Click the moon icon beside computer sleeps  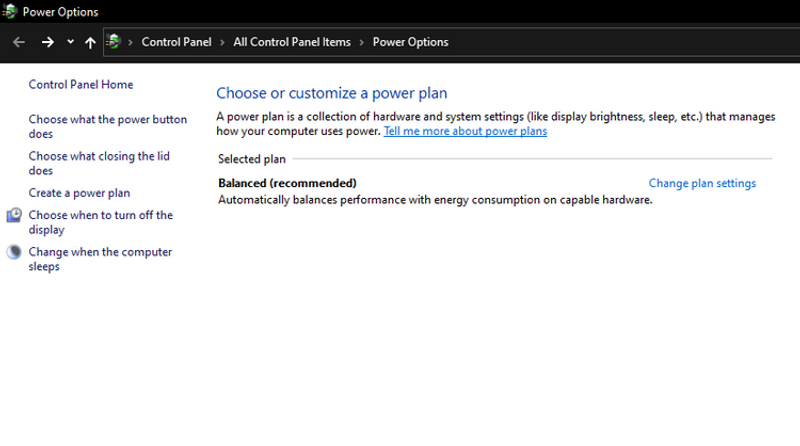click(x=14, y=253)
